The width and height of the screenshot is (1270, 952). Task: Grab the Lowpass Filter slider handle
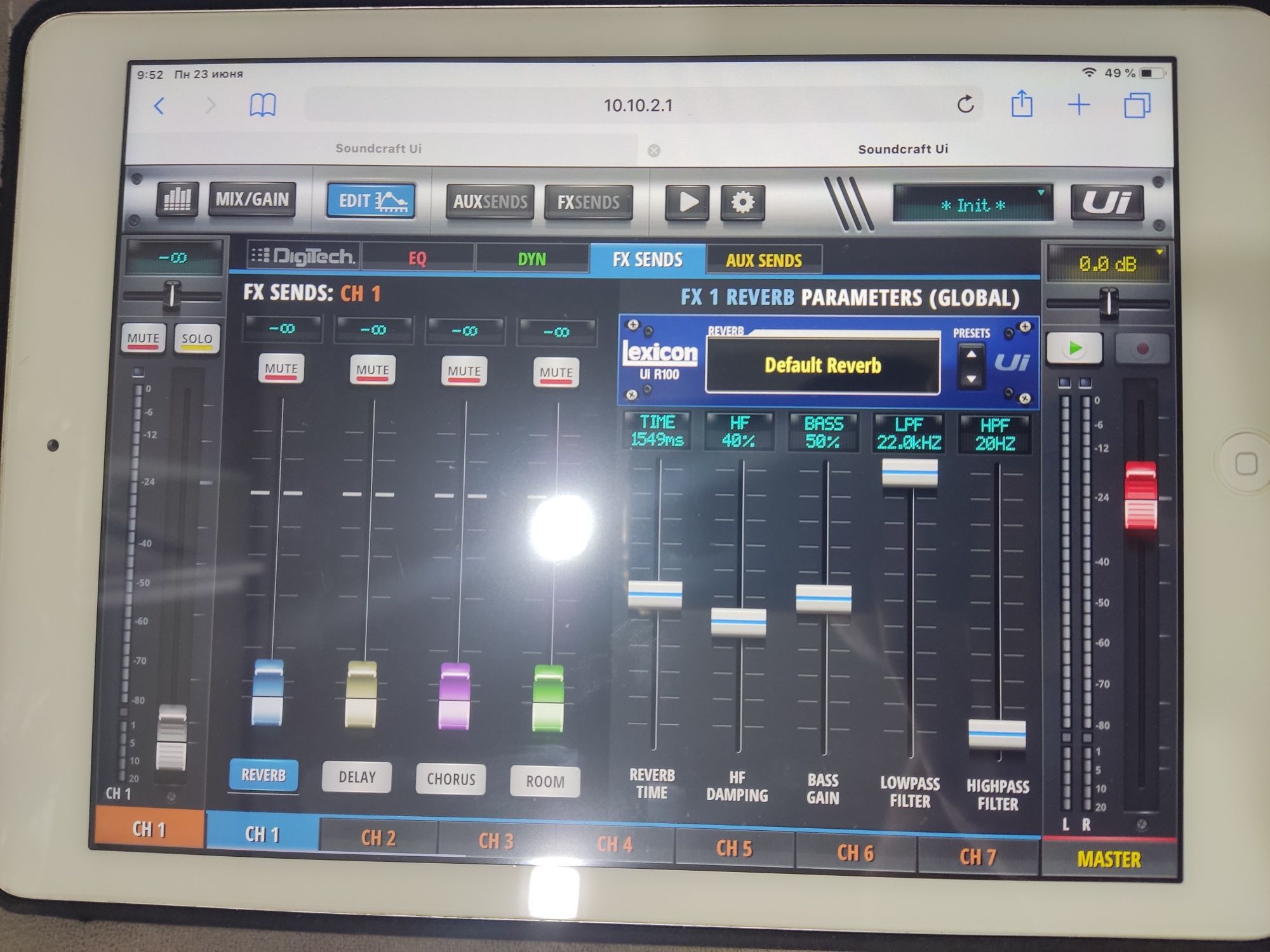point(910,473)
